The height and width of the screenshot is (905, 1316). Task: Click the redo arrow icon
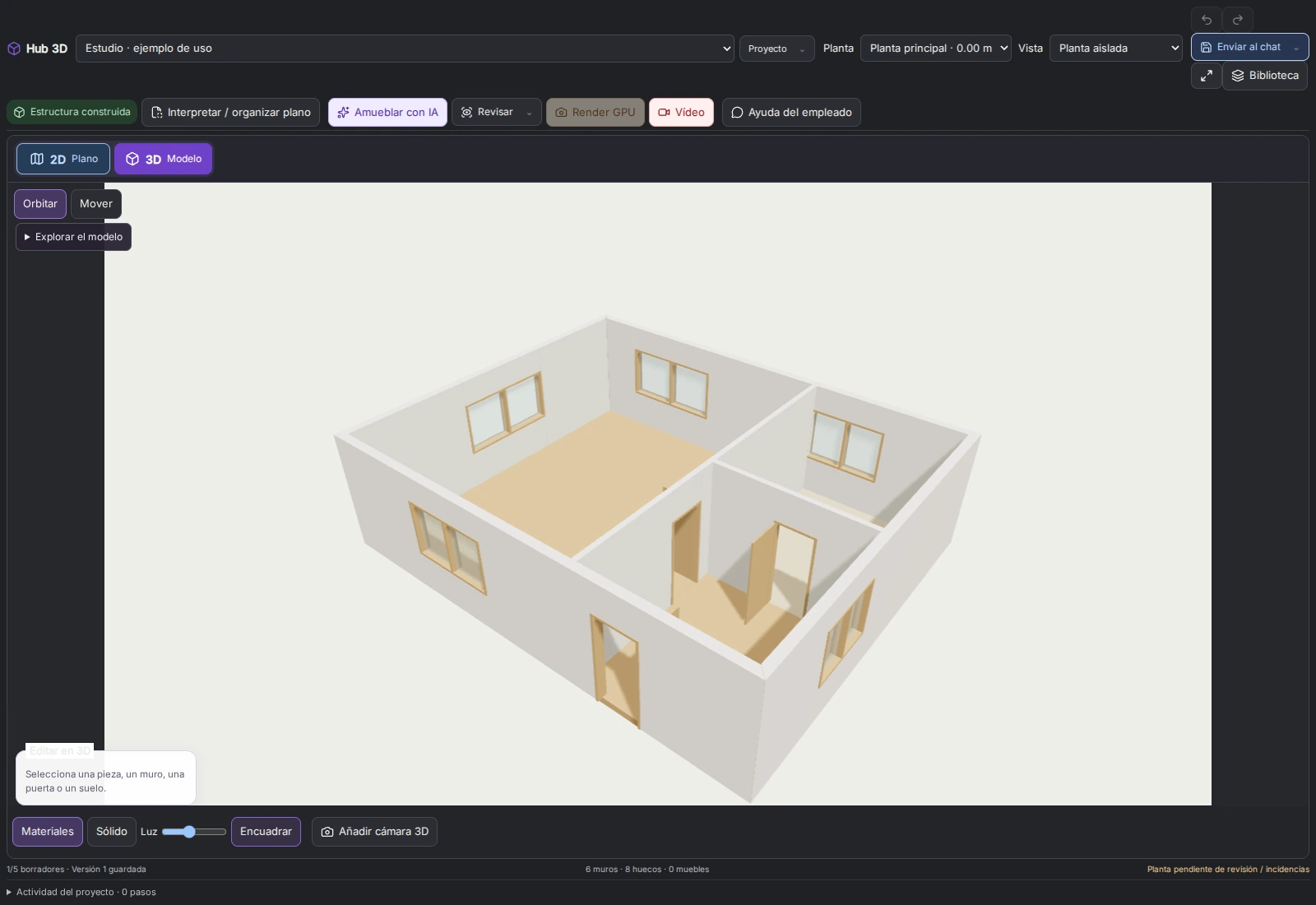click(x=1238, y=20)
